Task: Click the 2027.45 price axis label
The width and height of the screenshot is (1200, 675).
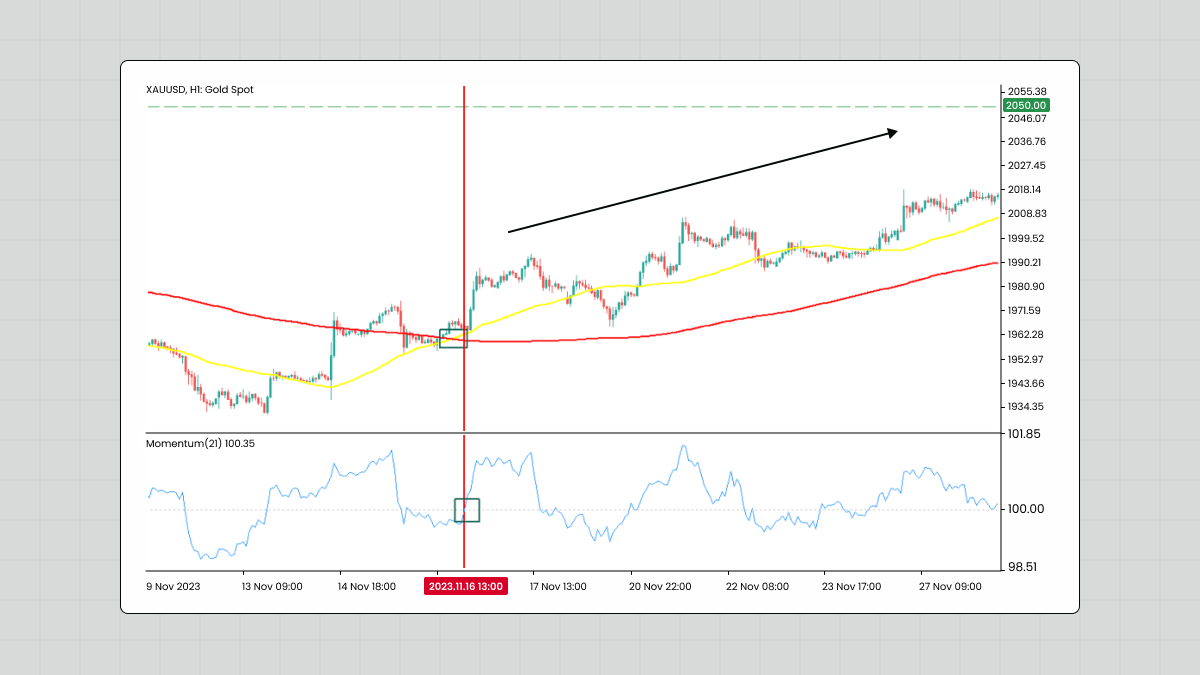Action: [1026, 166]
